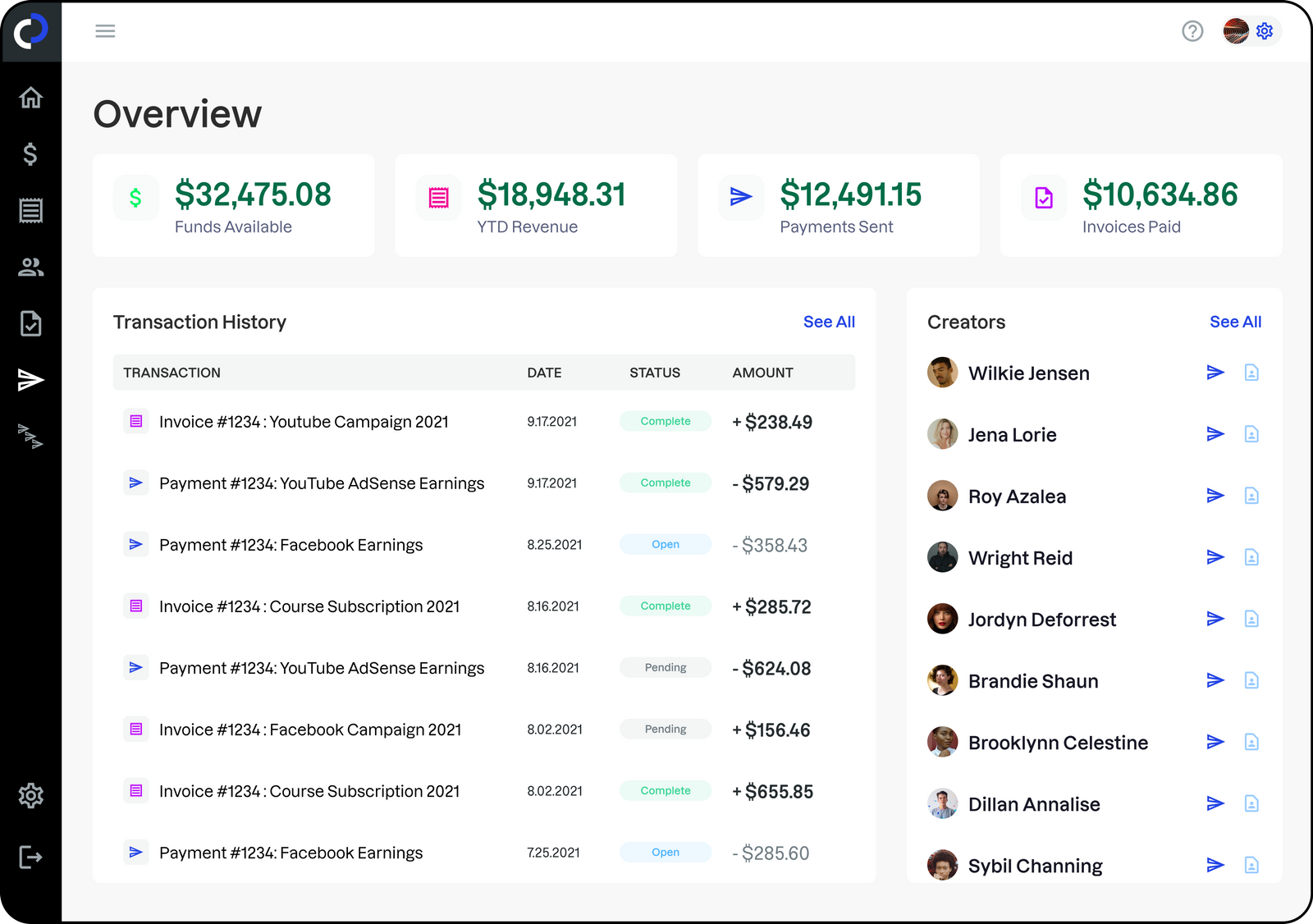
Task: Open Creators via the contacts sidebar icon
Action: pos(31,267)
